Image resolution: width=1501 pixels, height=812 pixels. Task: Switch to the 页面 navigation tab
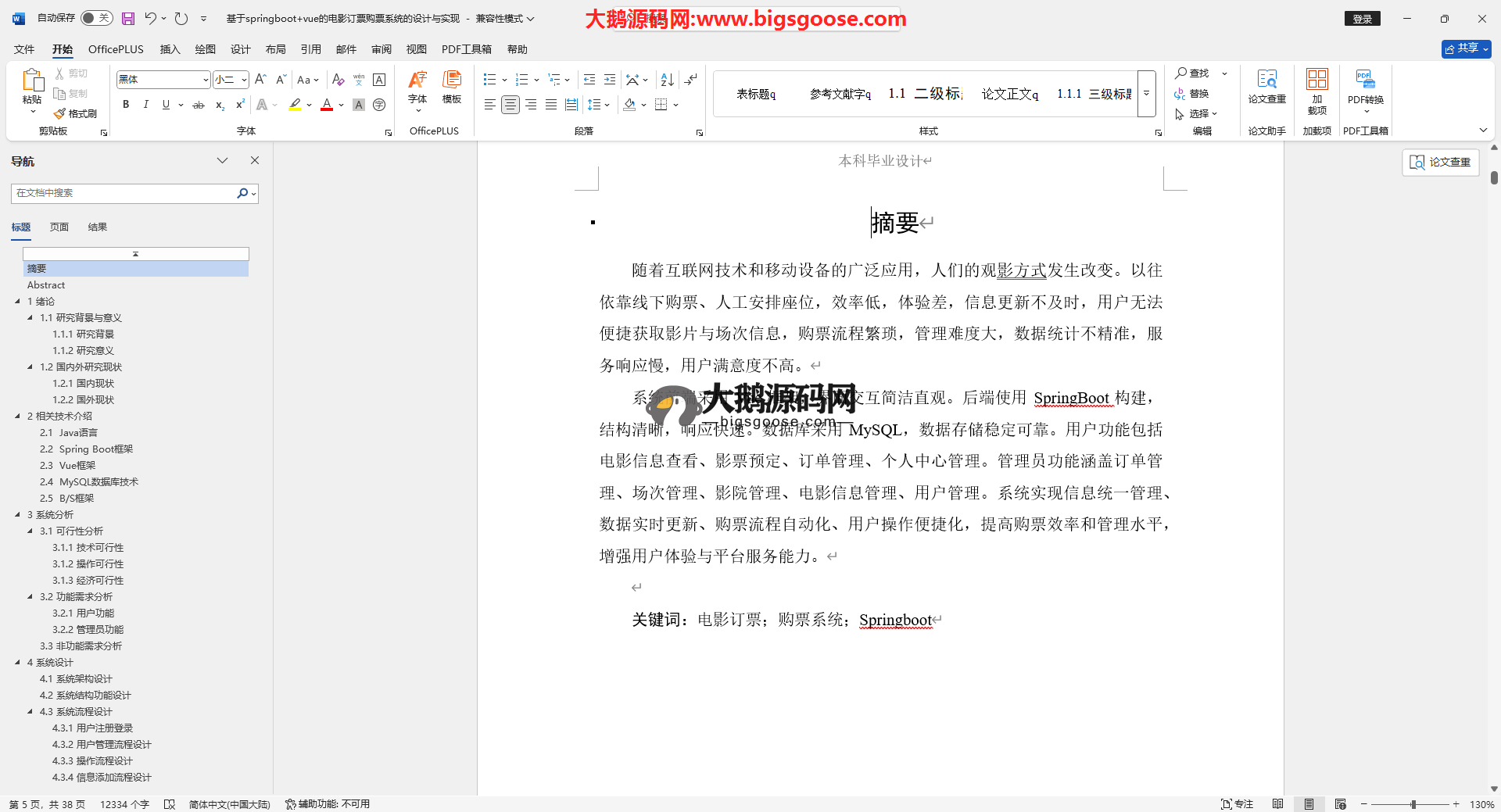(59, 227)
